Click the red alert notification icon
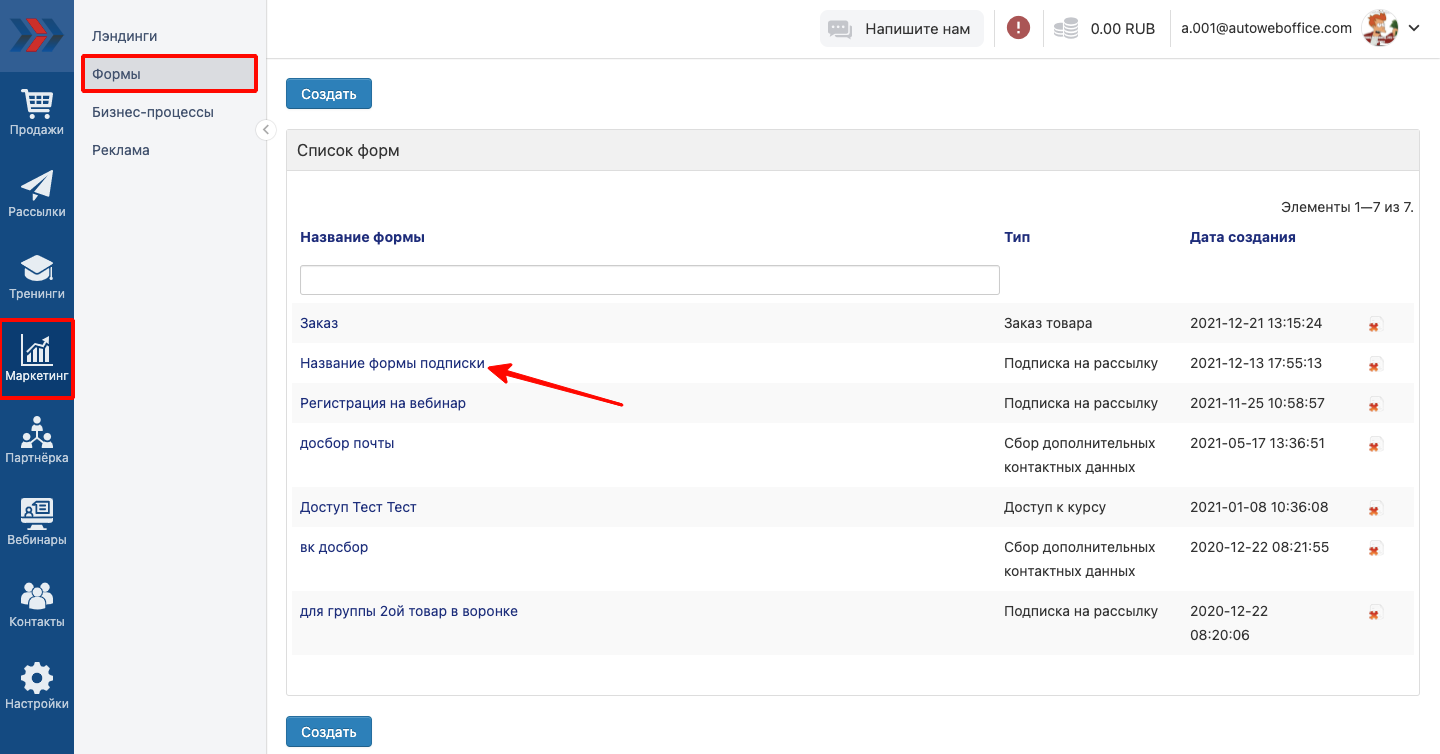The image size is (1440, 754). click(1018, 29)
